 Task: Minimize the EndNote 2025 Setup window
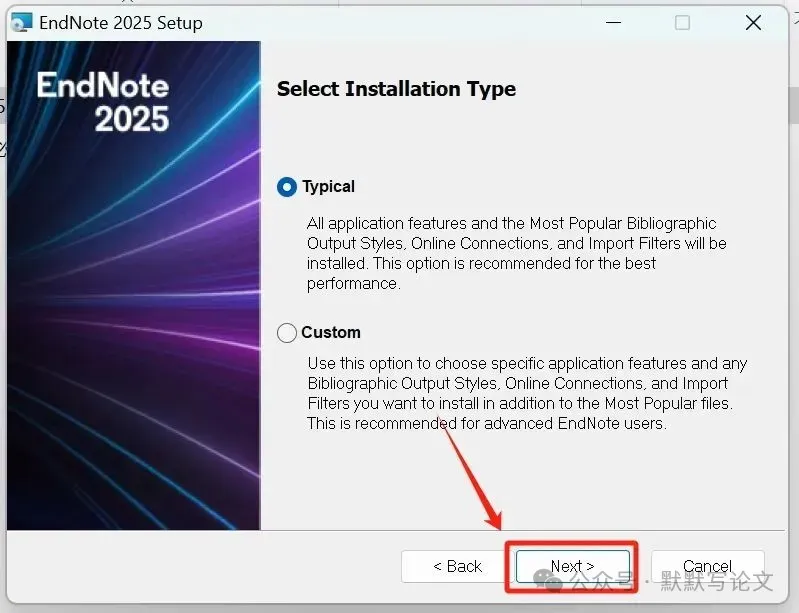[x=614, y=22]
